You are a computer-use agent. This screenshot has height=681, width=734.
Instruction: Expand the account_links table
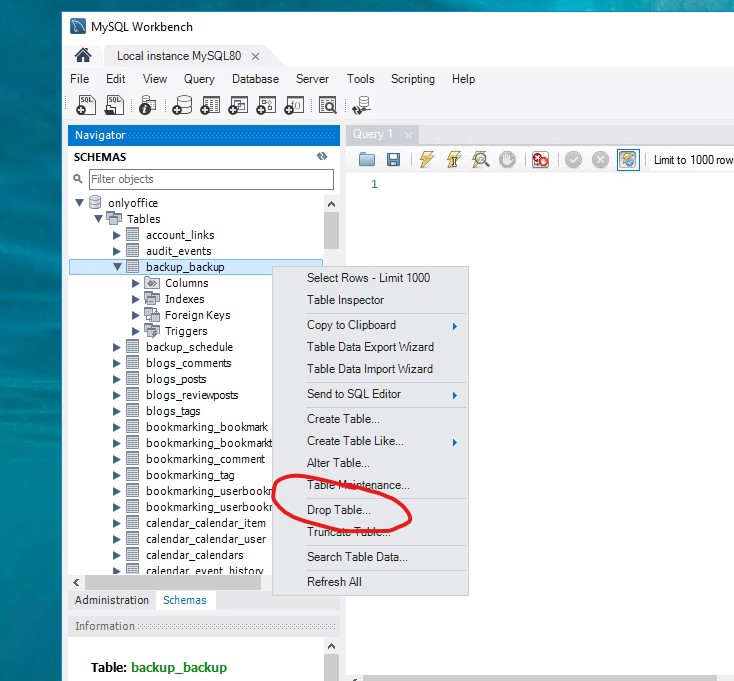(117, 235)
